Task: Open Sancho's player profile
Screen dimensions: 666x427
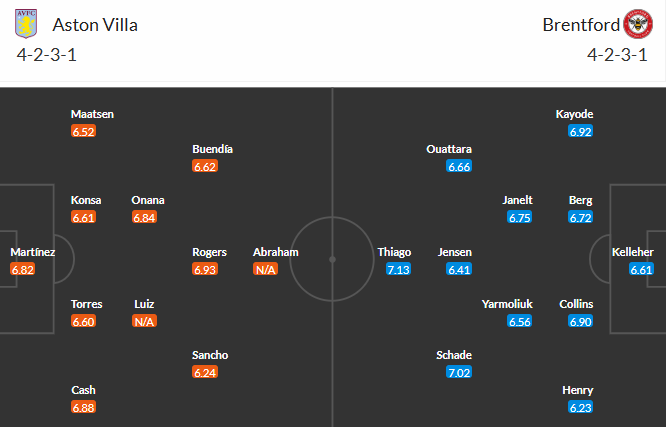Action: 211,355
